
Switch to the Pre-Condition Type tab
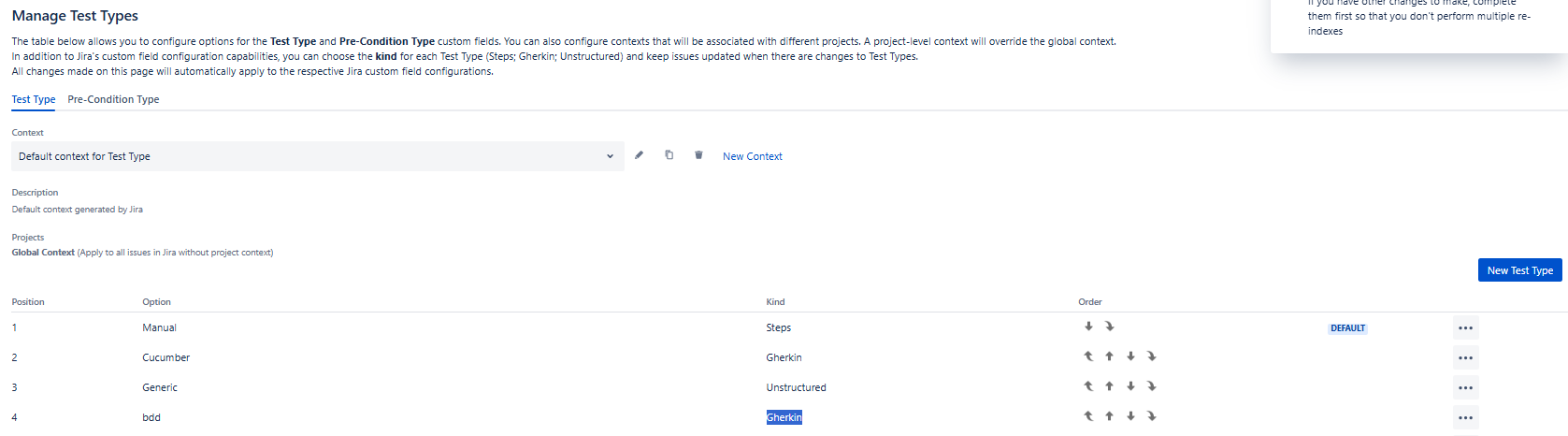click(113, 99)
